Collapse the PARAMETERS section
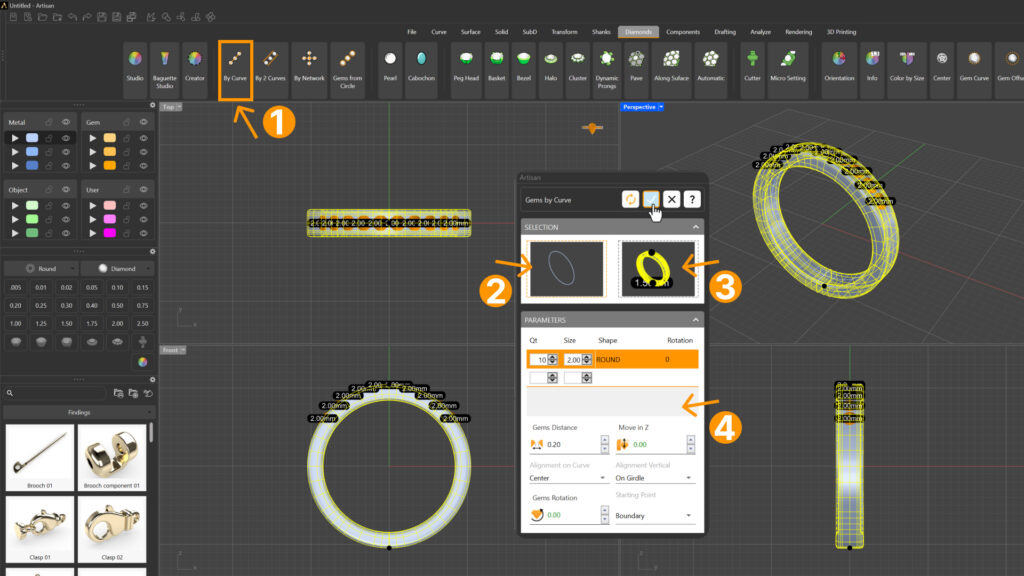The width and height of the screenshot is (1024, 576). [696, 320]
